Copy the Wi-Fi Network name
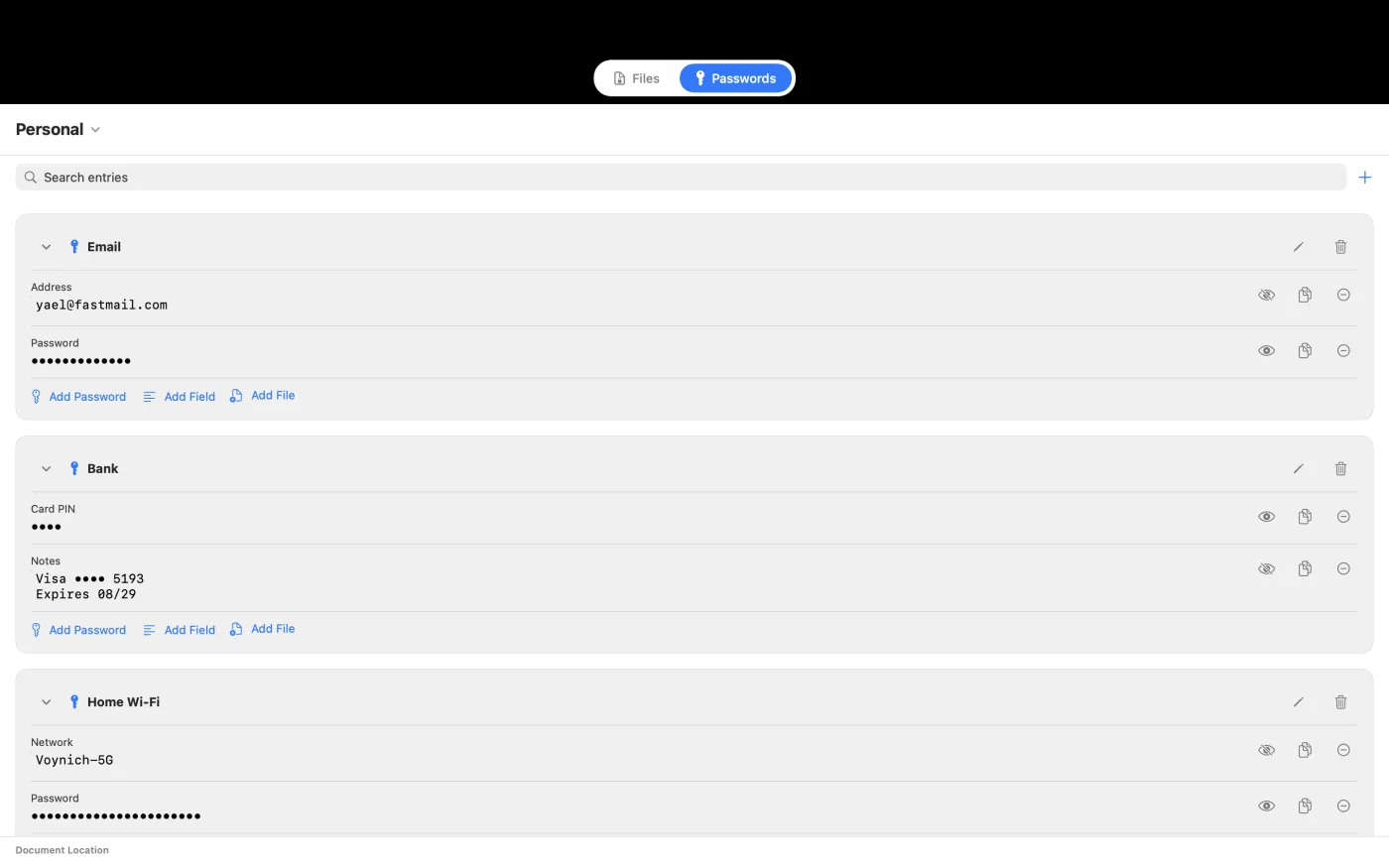This screenshot has width=1389, height=868. point(1306,751)
